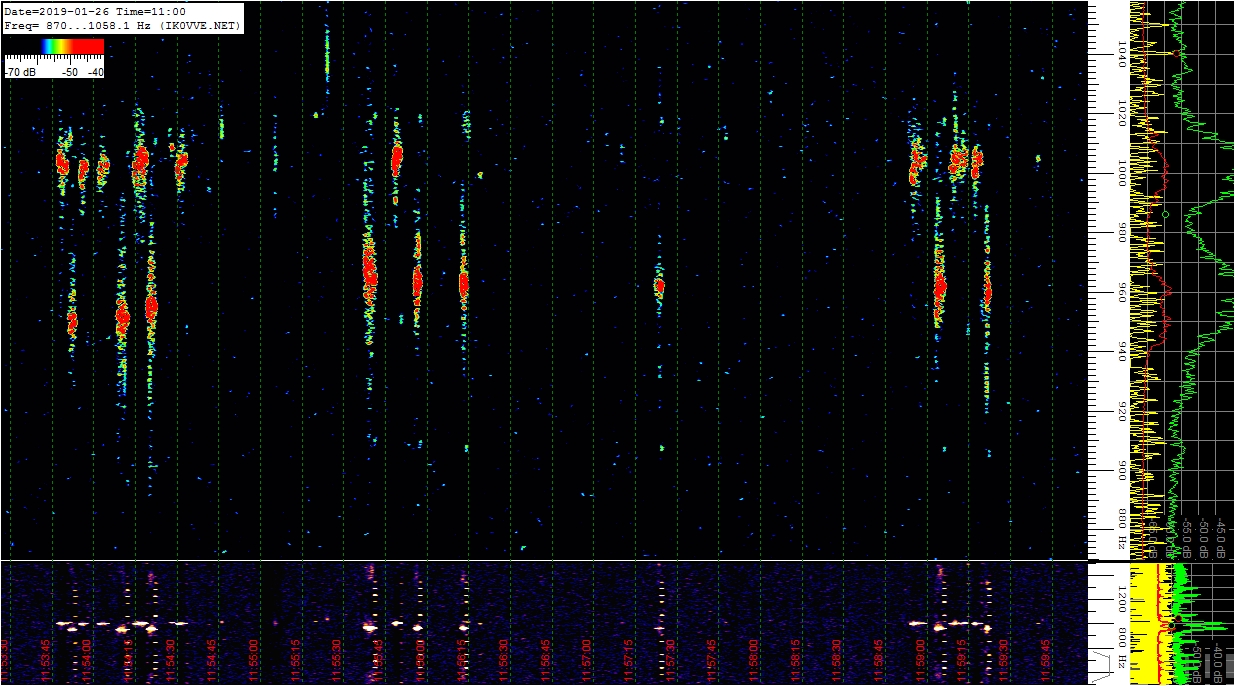
Task: Click the 1020 frequency axis label
Action: [x=1122, y=113]
